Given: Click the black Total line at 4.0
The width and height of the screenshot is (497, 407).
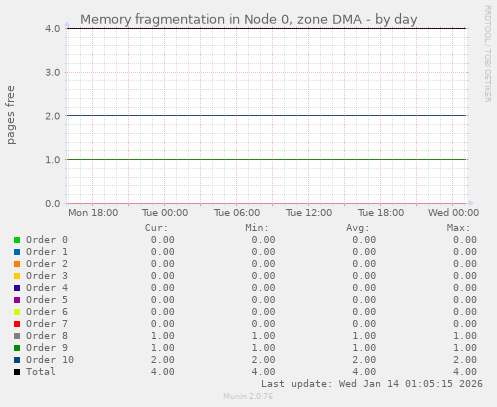Looking at the screenshot, I should click(x=267, y=28).
